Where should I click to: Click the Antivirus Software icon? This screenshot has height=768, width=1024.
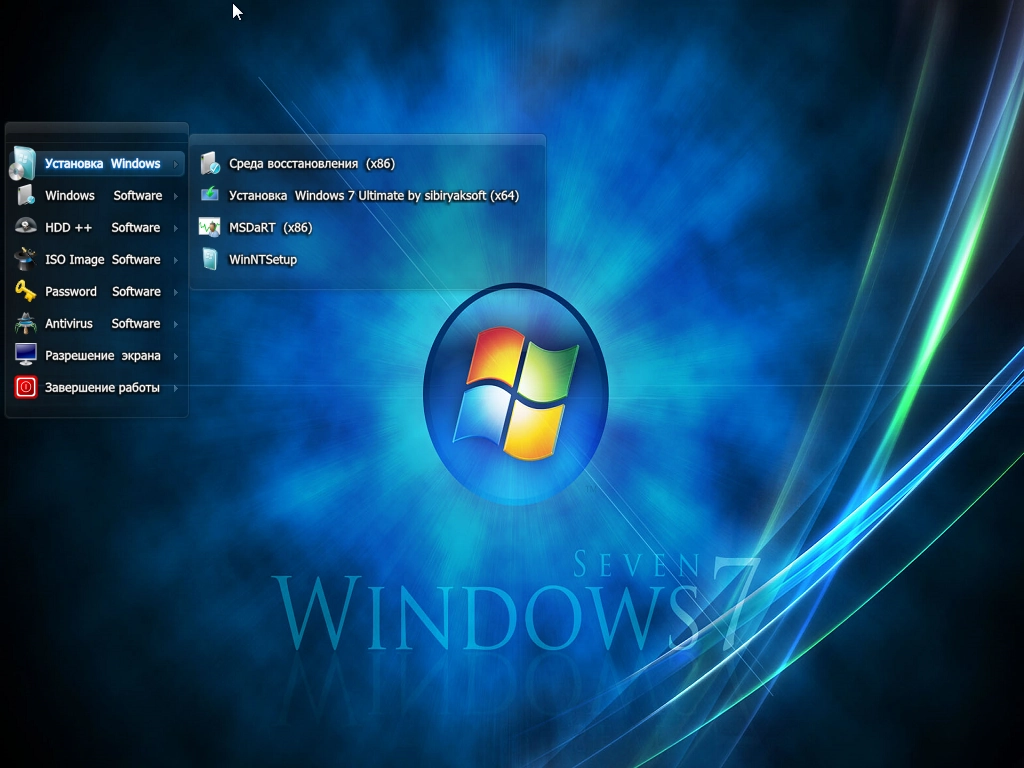pos(25,323)
